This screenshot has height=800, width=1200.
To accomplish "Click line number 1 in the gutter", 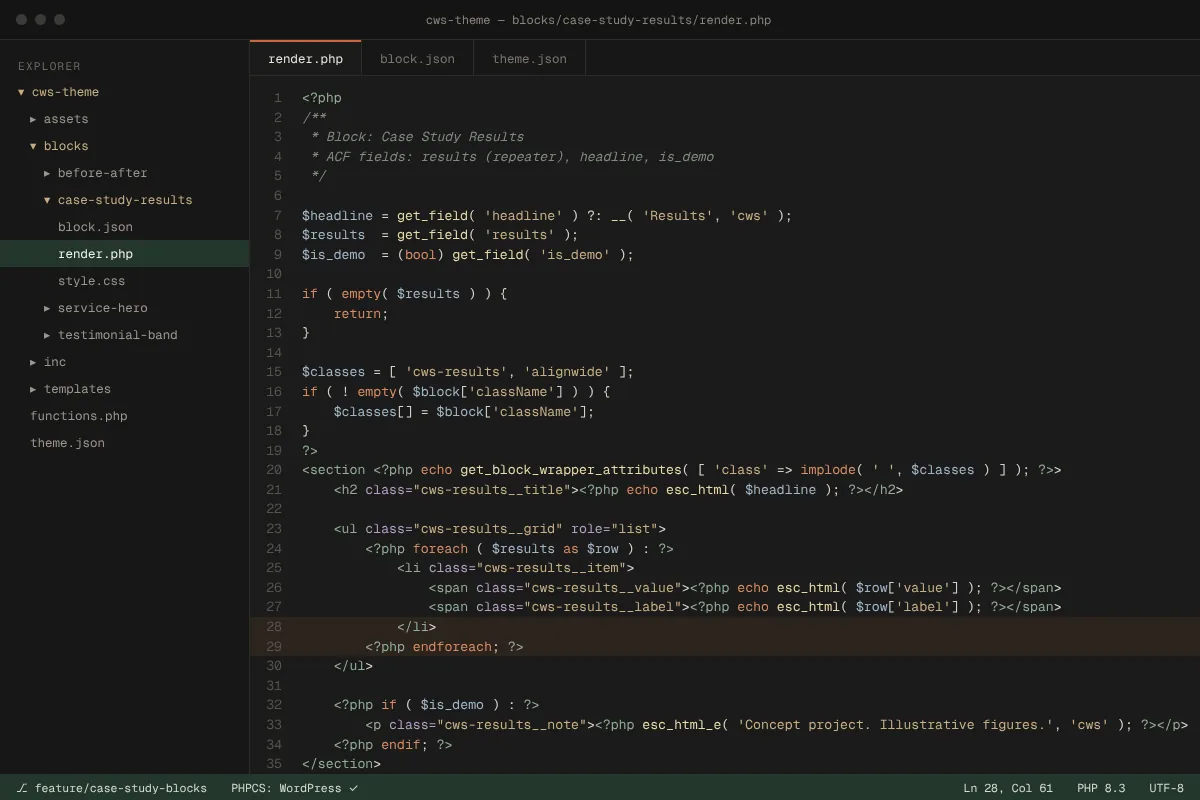I will tap(278, 98).
